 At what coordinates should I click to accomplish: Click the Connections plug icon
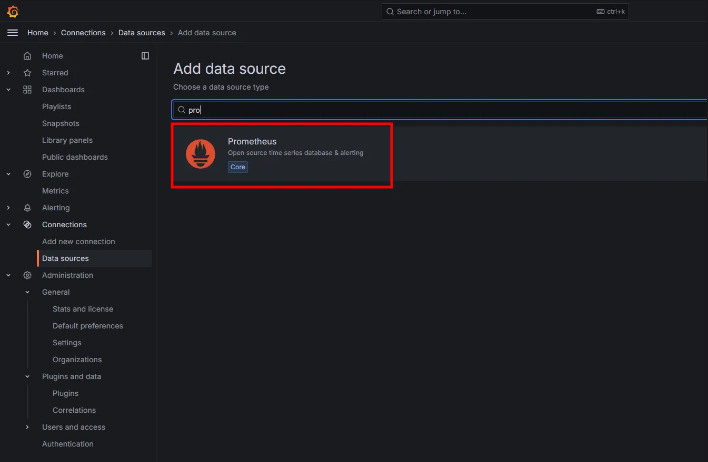point(27,224)
